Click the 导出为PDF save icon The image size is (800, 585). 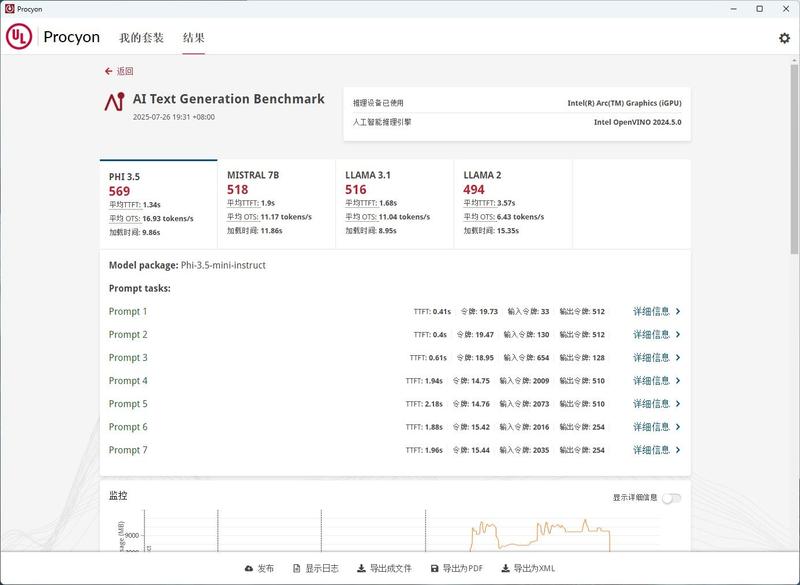point(435,568)
